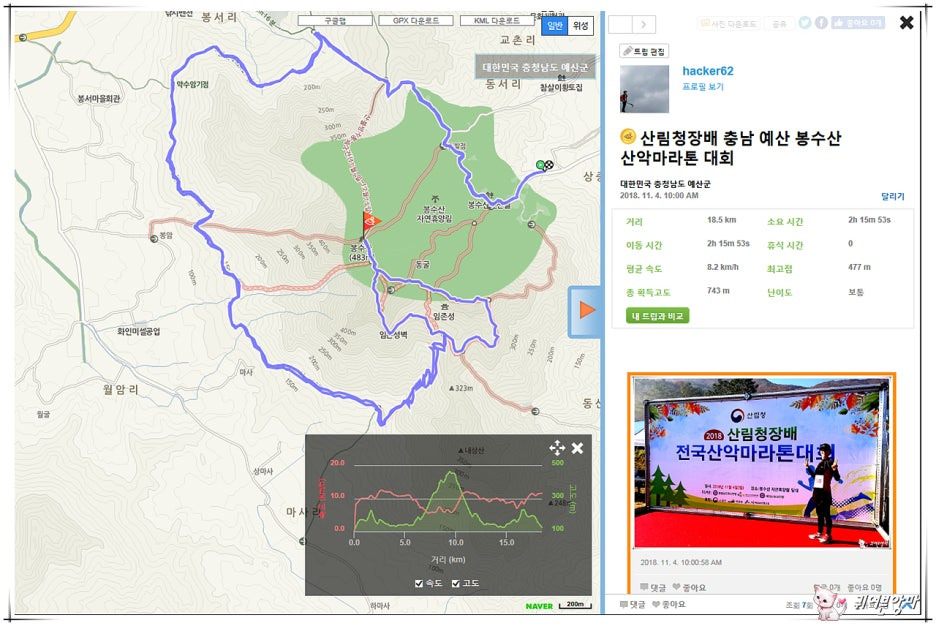Close the trip detail panel with X

[x=906, y=23]
